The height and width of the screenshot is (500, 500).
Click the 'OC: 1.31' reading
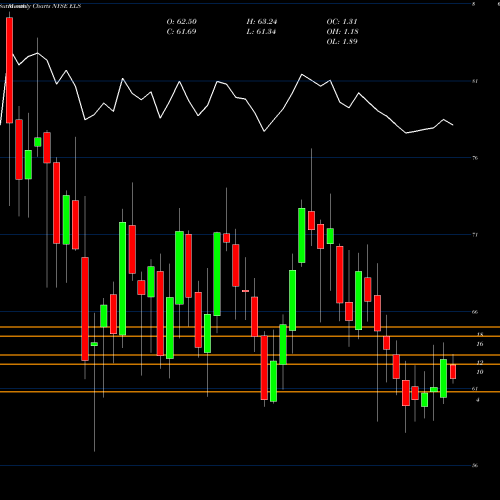pyautogui.click(x=342, y=22)
